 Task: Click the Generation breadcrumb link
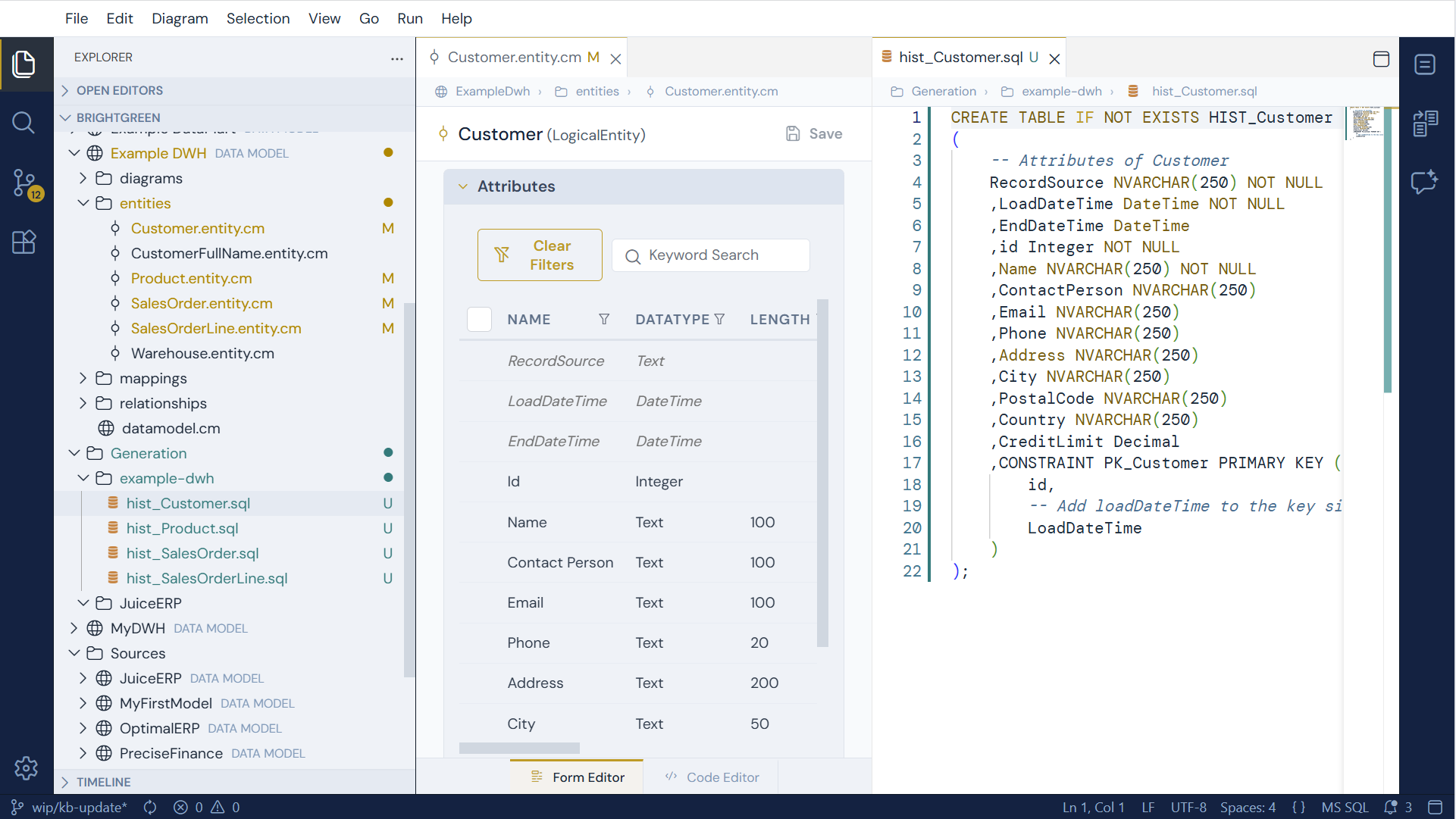click(x=944, y=92)
